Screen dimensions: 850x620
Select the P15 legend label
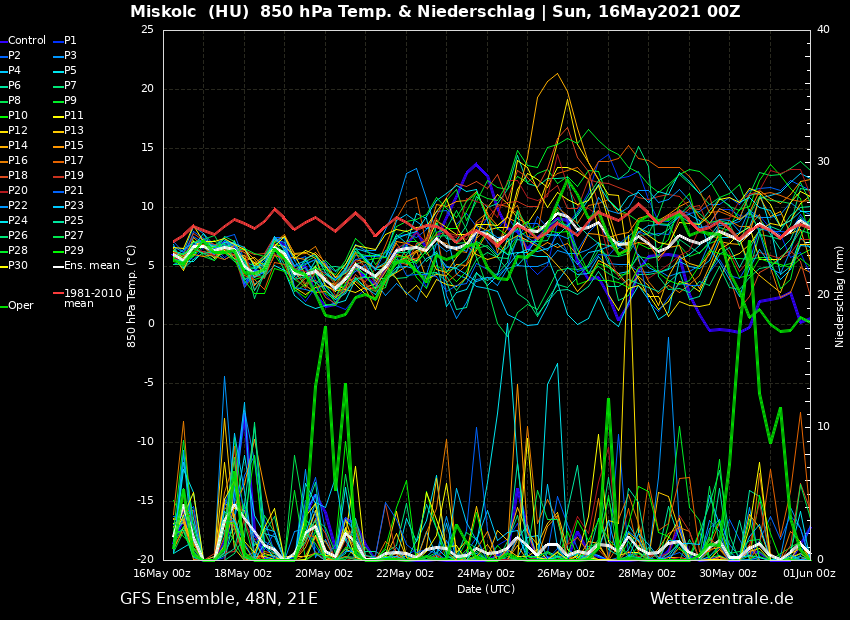pos(73,146)
